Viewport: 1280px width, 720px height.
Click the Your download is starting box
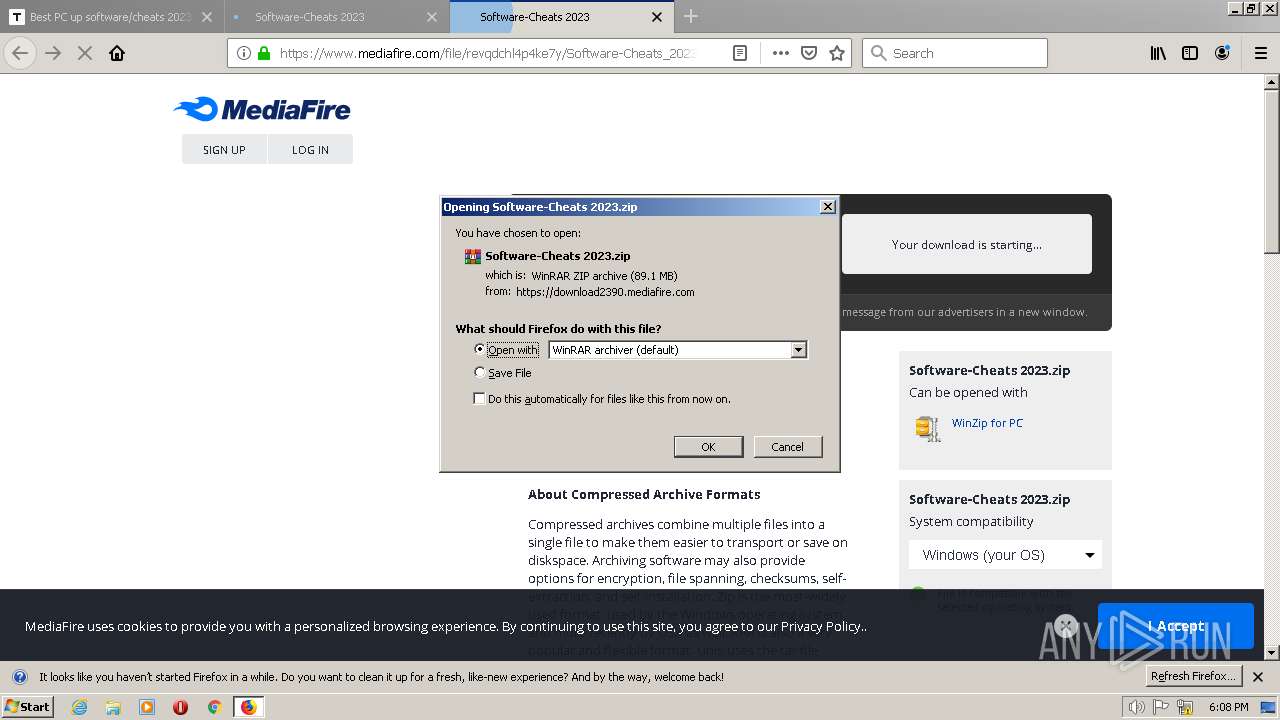(x=966, y=244)
